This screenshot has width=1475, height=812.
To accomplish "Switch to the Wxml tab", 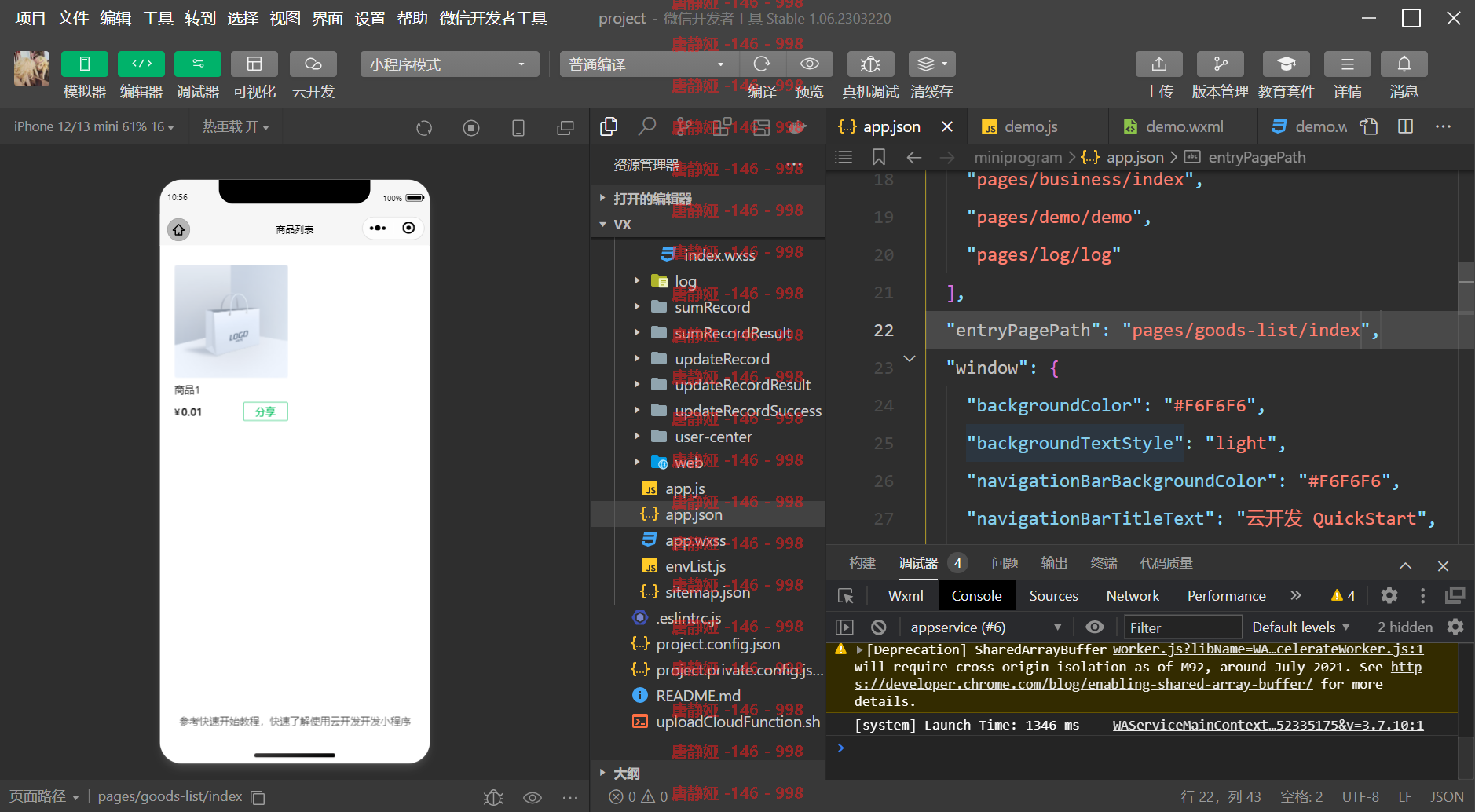I will [906, 596].
